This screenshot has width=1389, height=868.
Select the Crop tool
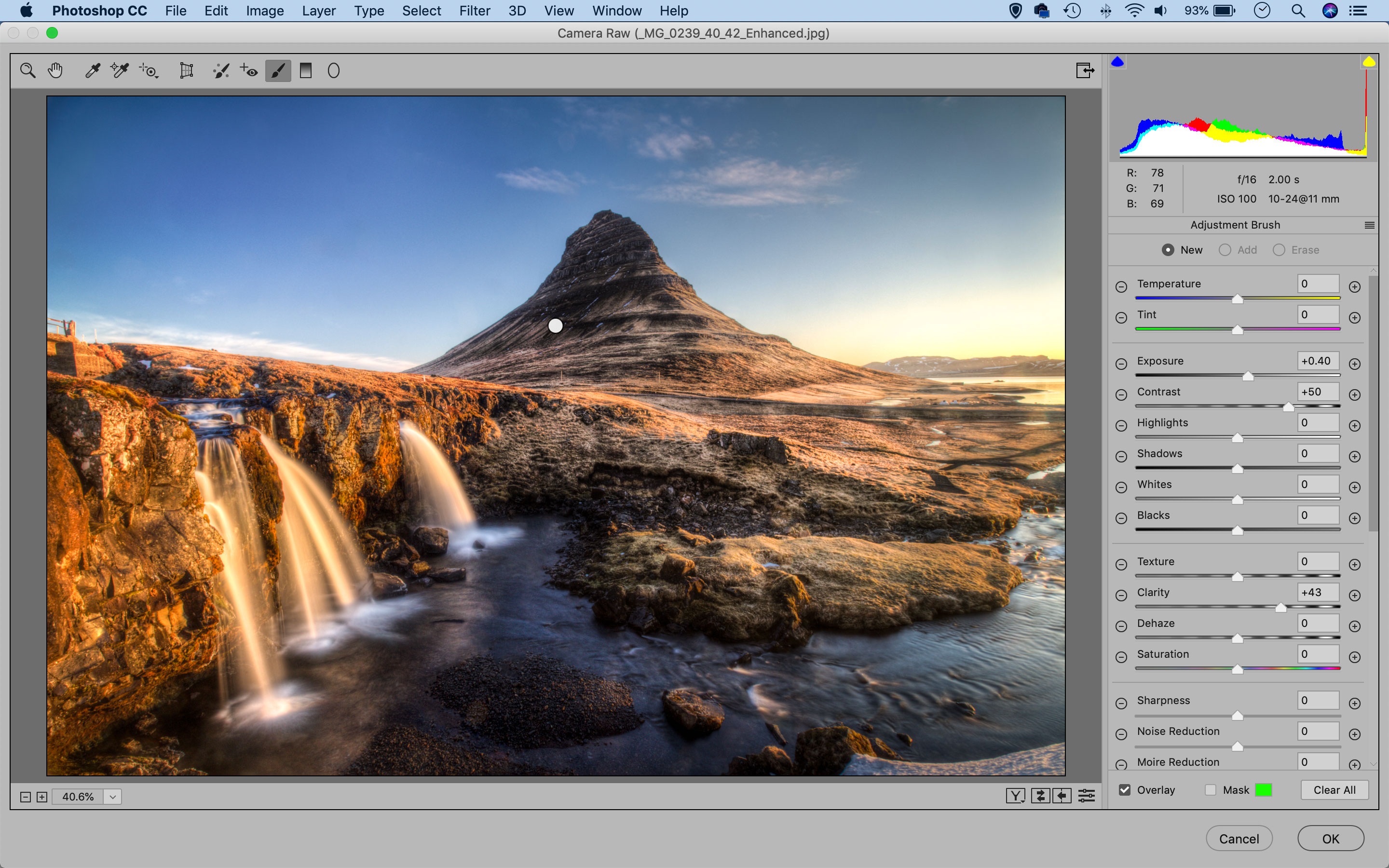click(185, 71)
